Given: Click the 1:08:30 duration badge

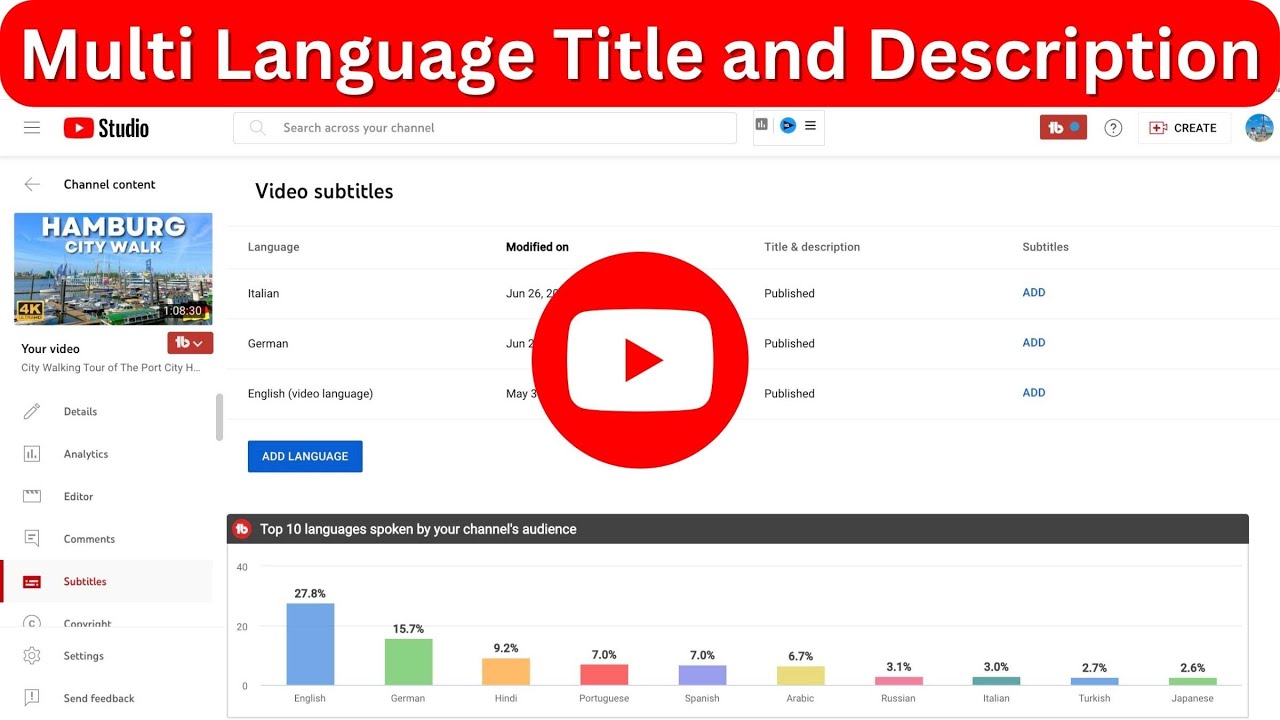Looking at the screenshot, I should coord(182,311).
